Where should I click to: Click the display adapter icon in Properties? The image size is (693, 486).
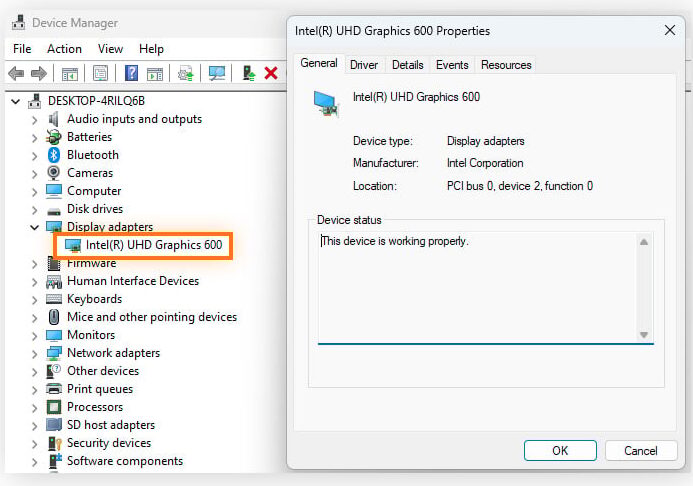pyautogui.click(x=327, y=104)
